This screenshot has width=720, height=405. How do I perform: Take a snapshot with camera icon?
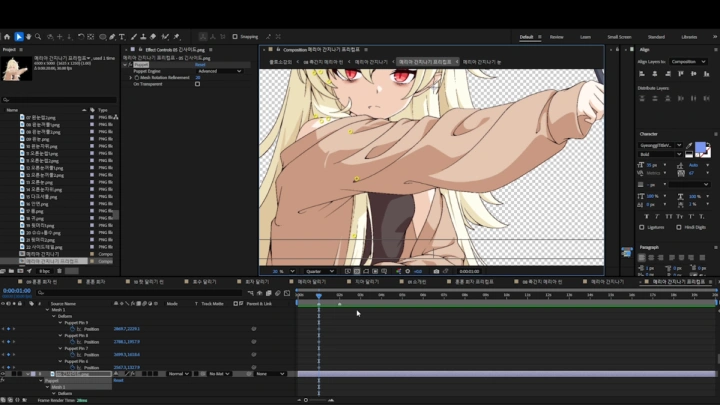click(x=436, y=271)
